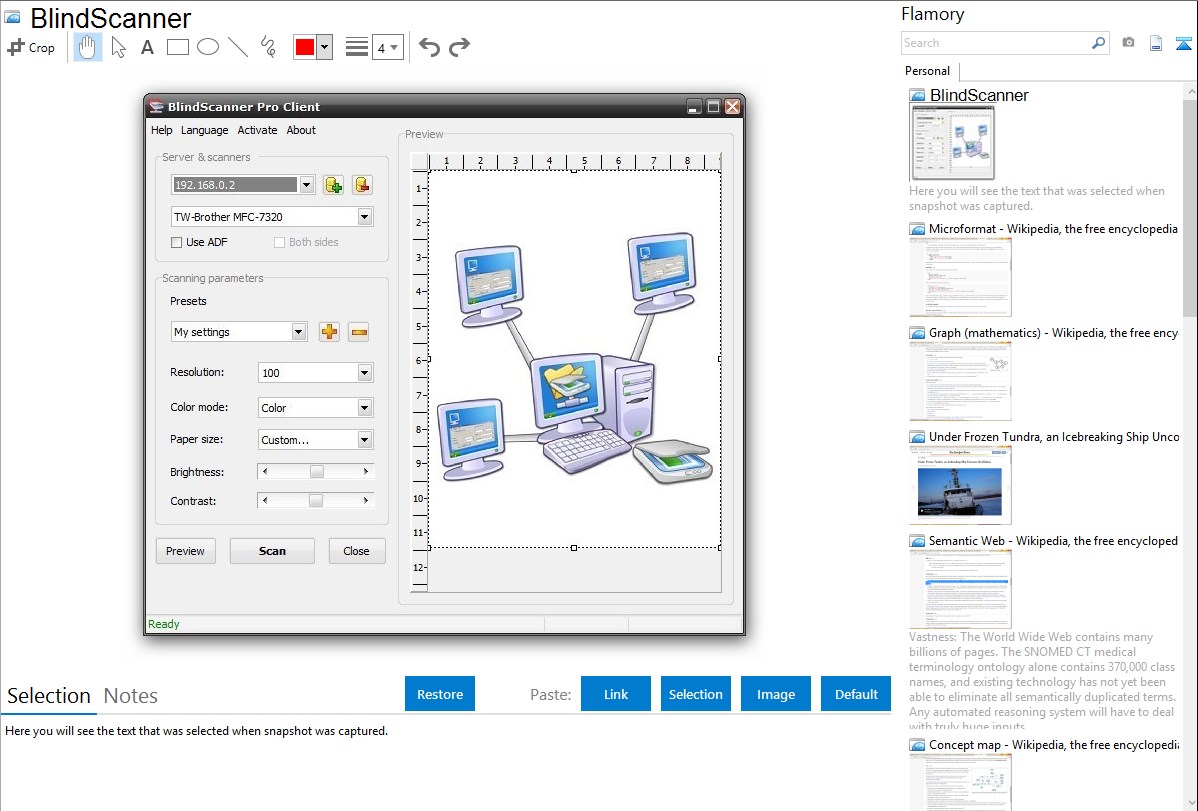Image resolution: width=1198 pixels, height=811 pixels.
Task: Open the Help menu in BlindScanner
Action: [161, 130]
